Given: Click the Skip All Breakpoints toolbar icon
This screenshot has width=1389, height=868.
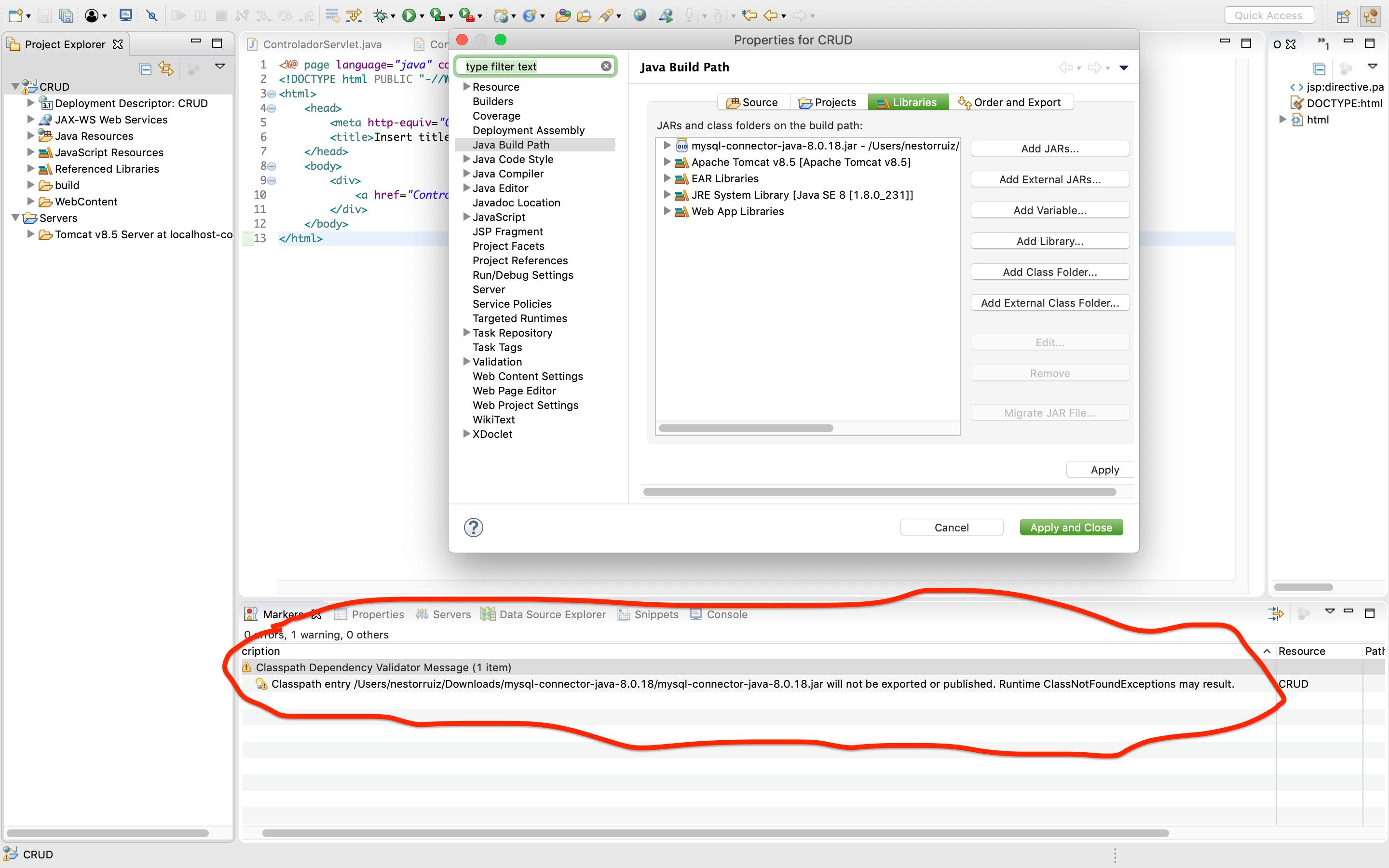Looking at the screenshot, I should 151,15.
